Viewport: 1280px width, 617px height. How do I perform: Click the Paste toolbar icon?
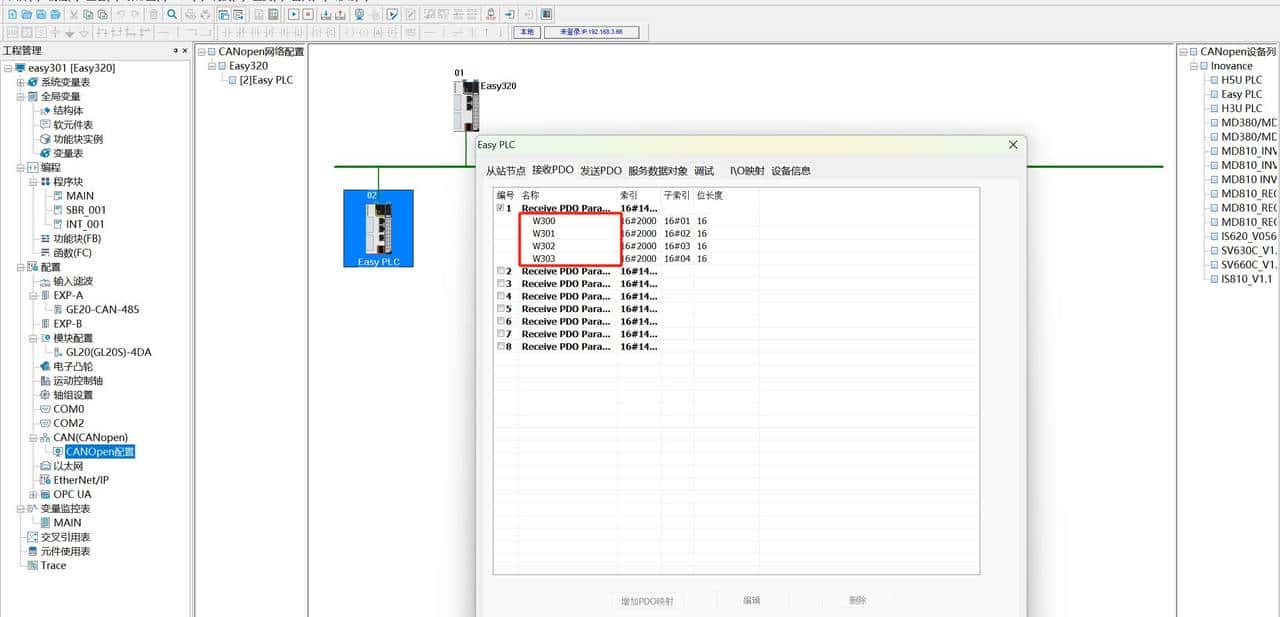tap(102, 14)
